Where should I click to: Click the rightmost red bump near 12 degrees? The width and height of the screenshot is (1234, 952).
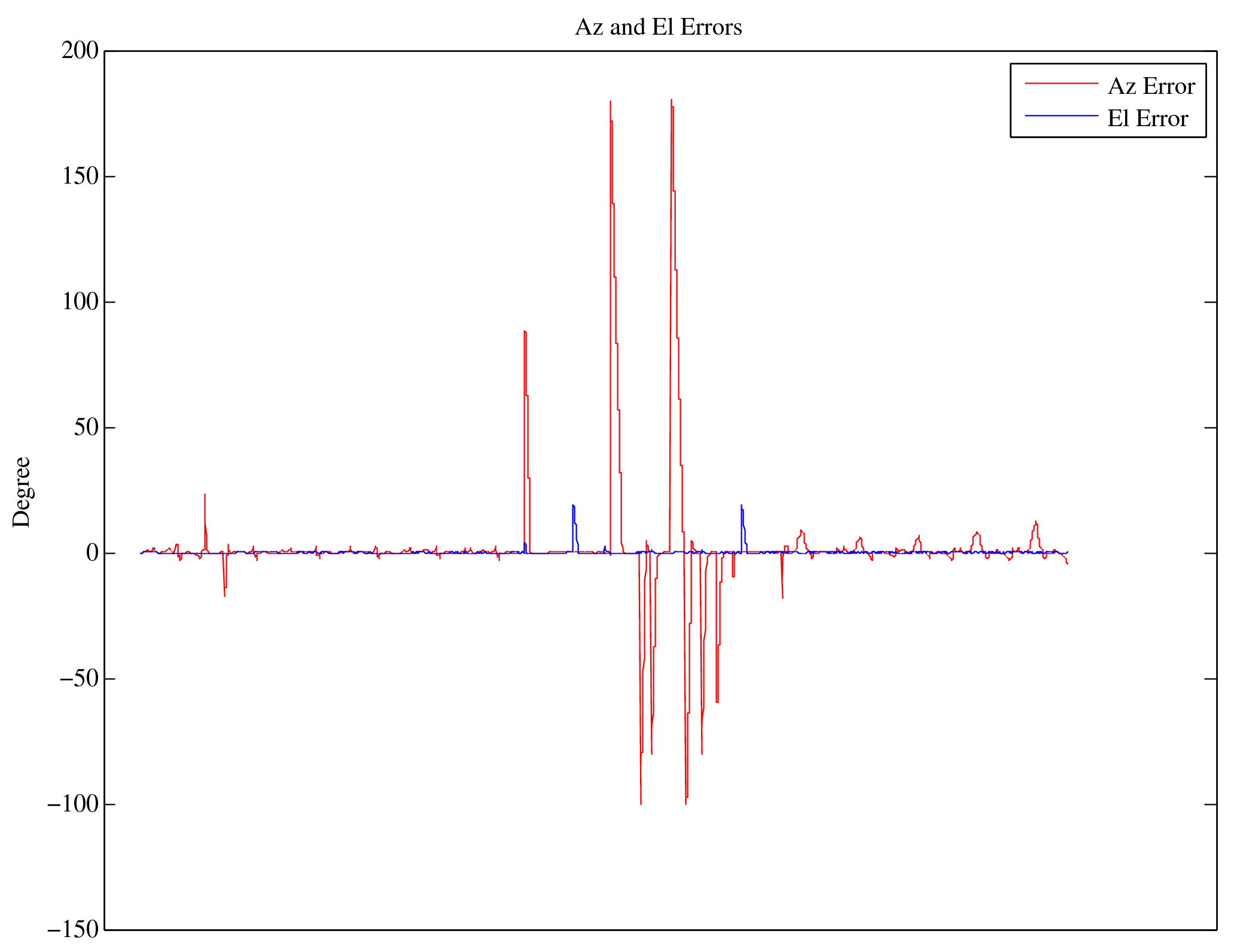(x=1035, y=522)
